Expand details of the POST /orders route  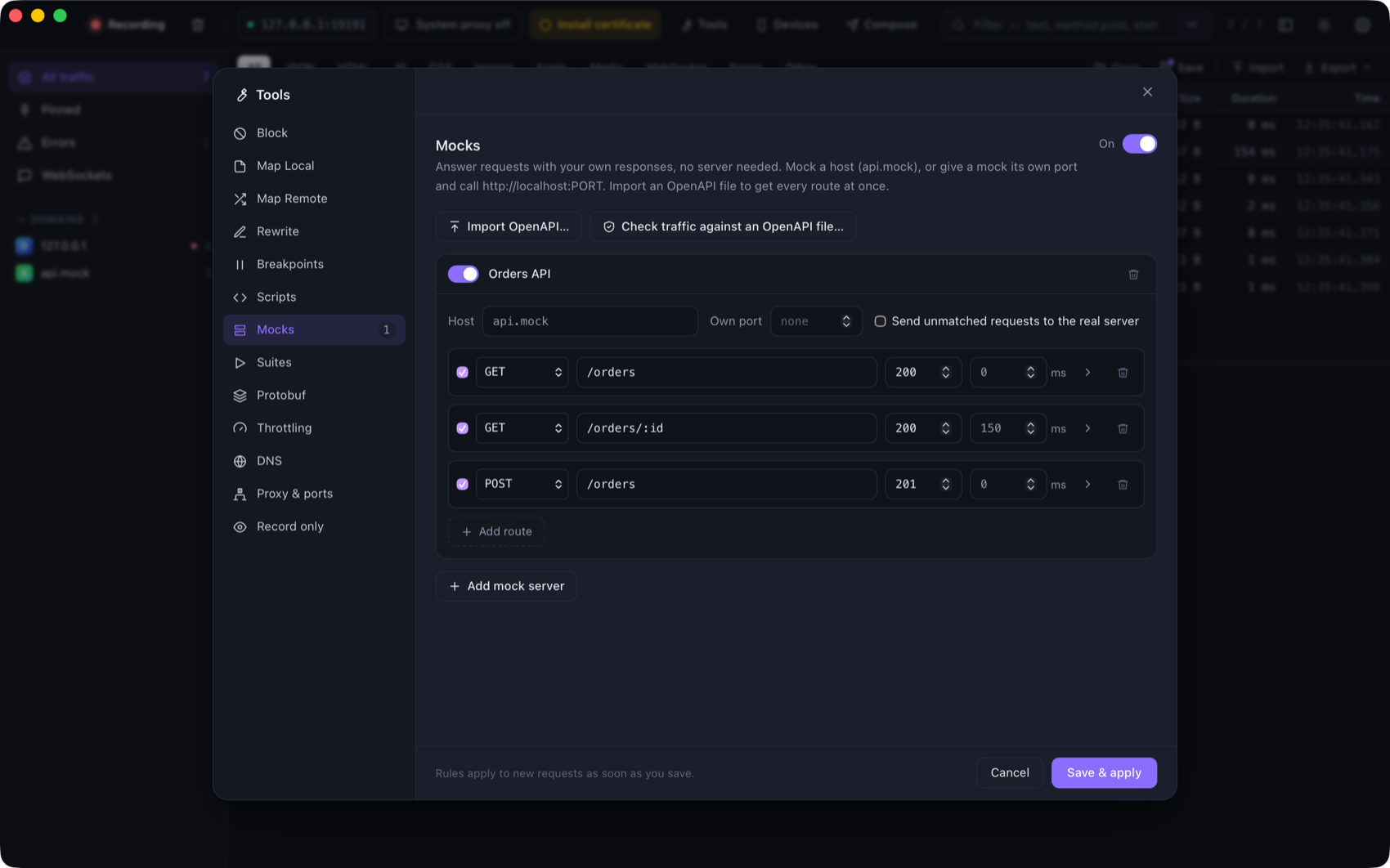(1087, 484)
